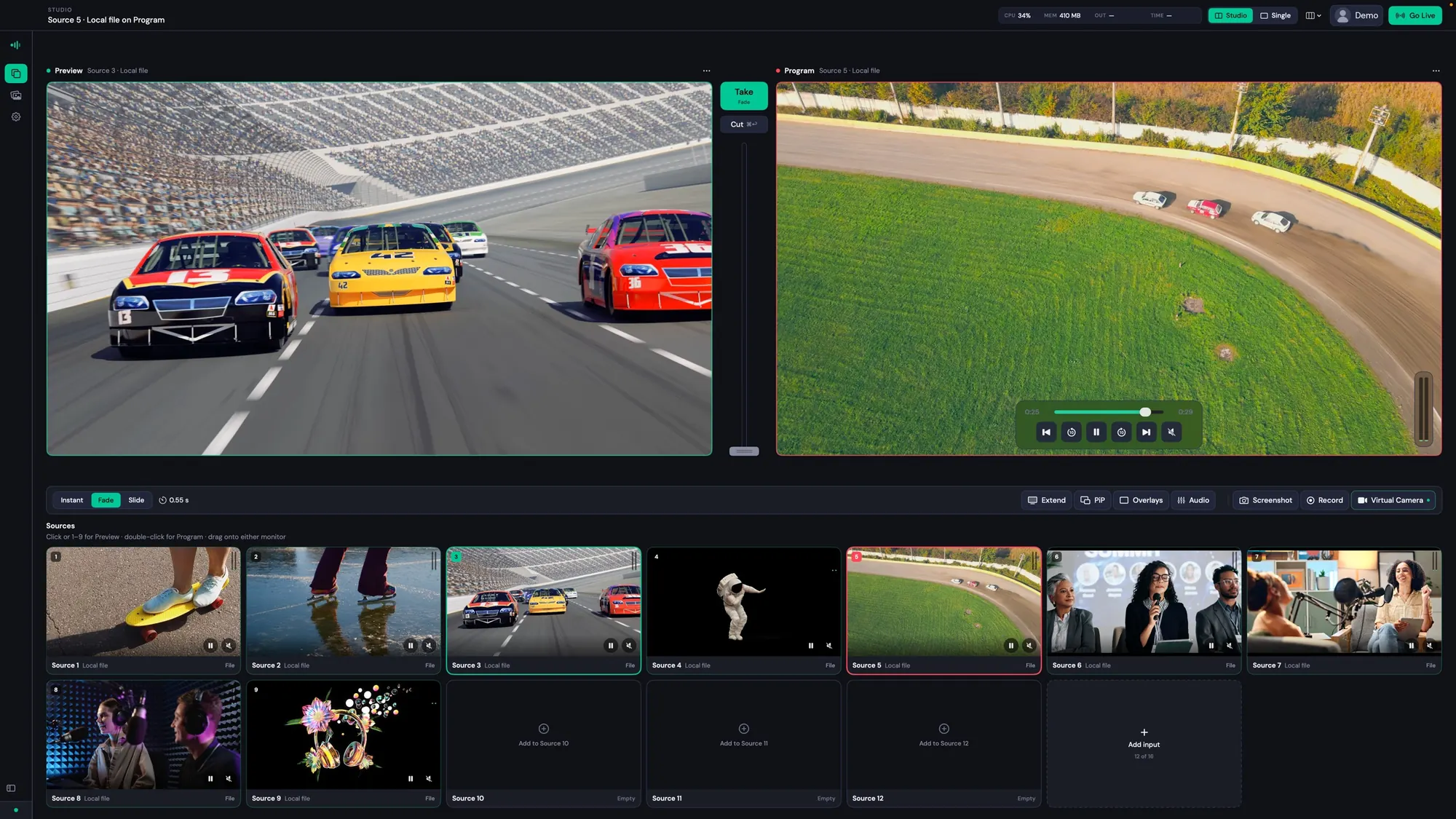Pause the Program video playback
Viewport: 1456px width, 819px height.
(1096, 432)
